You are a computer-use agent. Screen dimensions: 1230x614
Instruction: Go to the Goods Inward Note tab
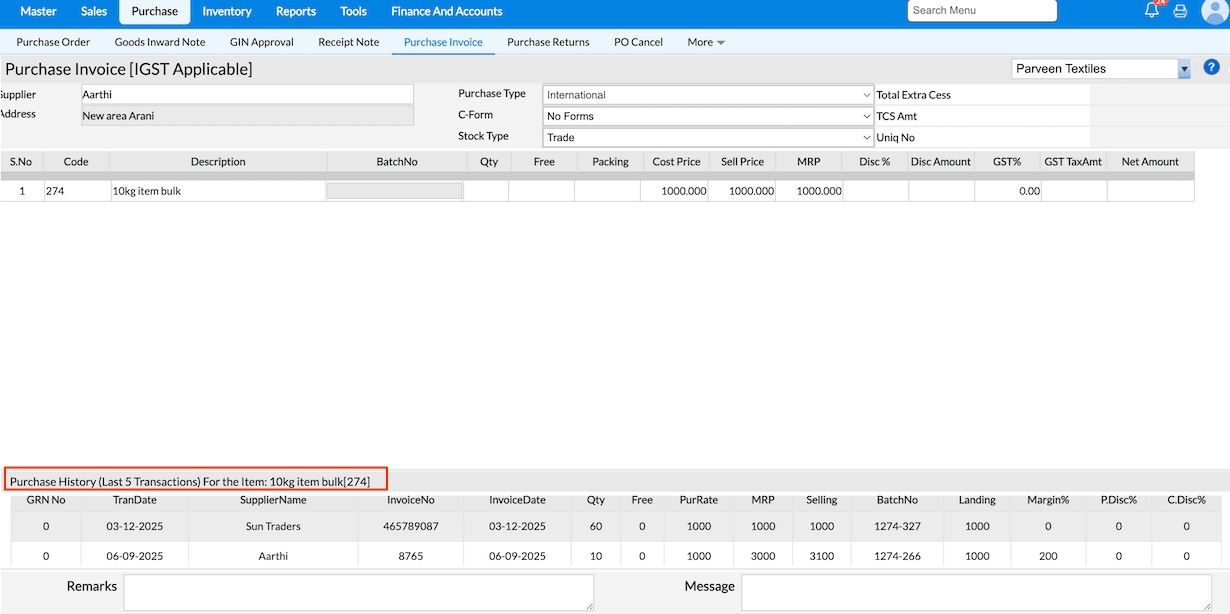pos(160,42)
